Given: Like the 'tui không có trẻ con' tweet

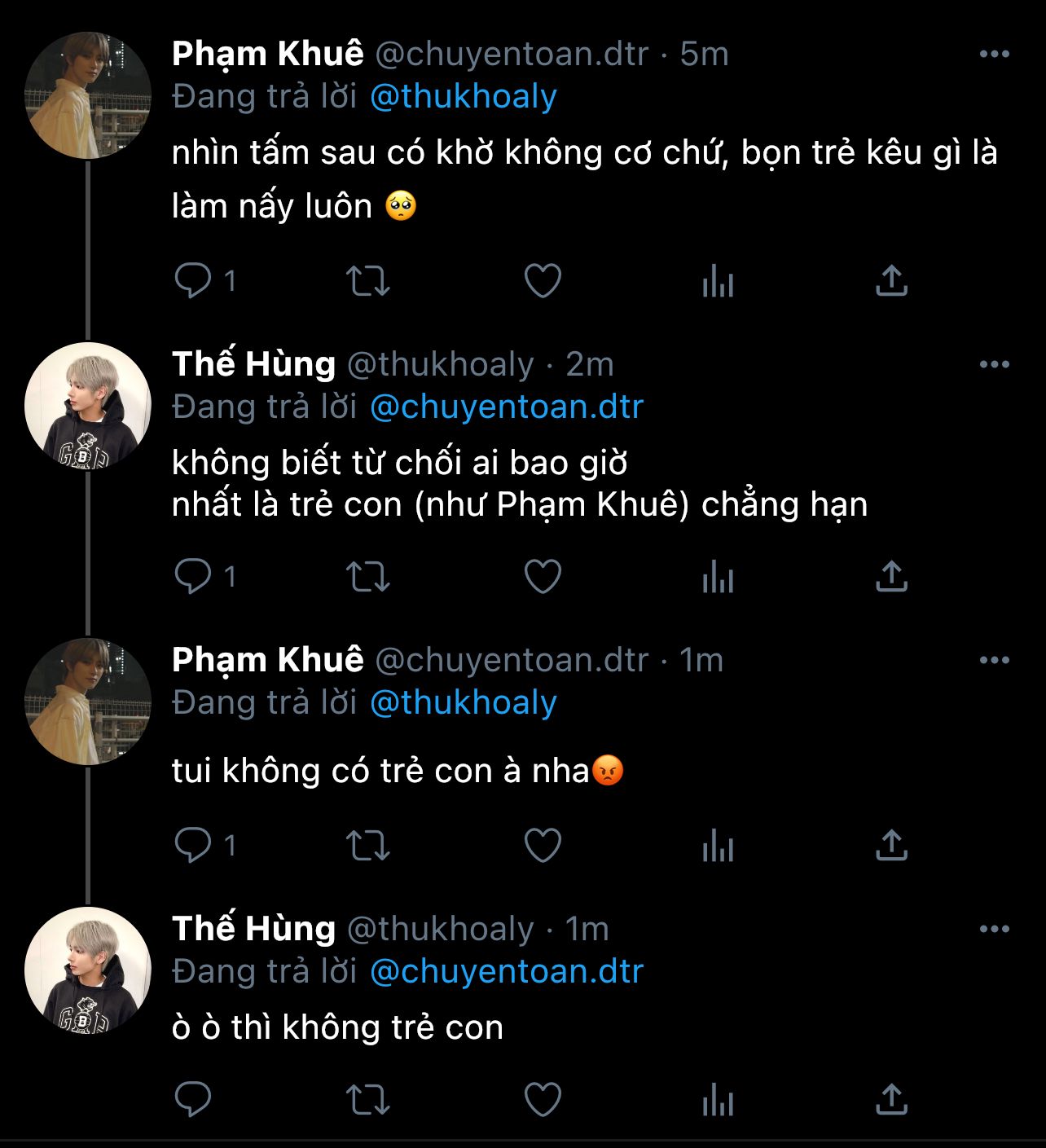Looking at the screenshot, I should [543, 846].
